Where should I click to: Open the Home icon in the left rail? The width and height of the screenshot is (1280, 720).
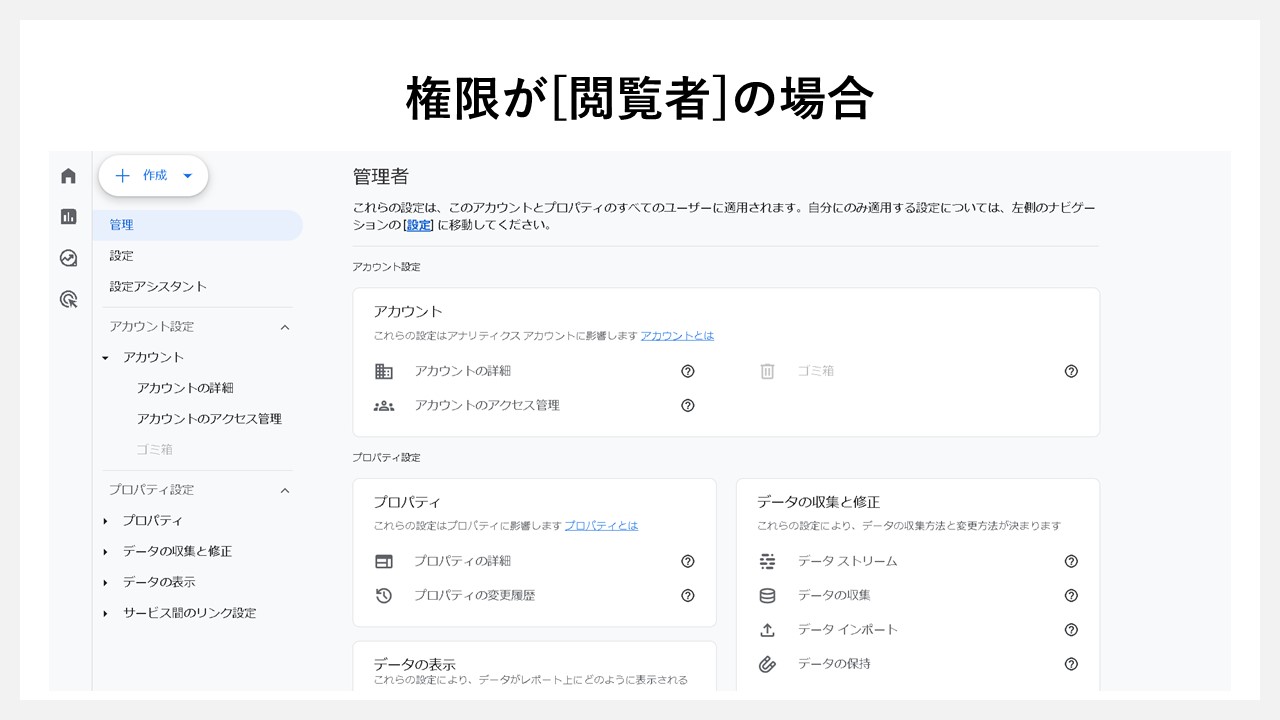[x=68, y=175]
